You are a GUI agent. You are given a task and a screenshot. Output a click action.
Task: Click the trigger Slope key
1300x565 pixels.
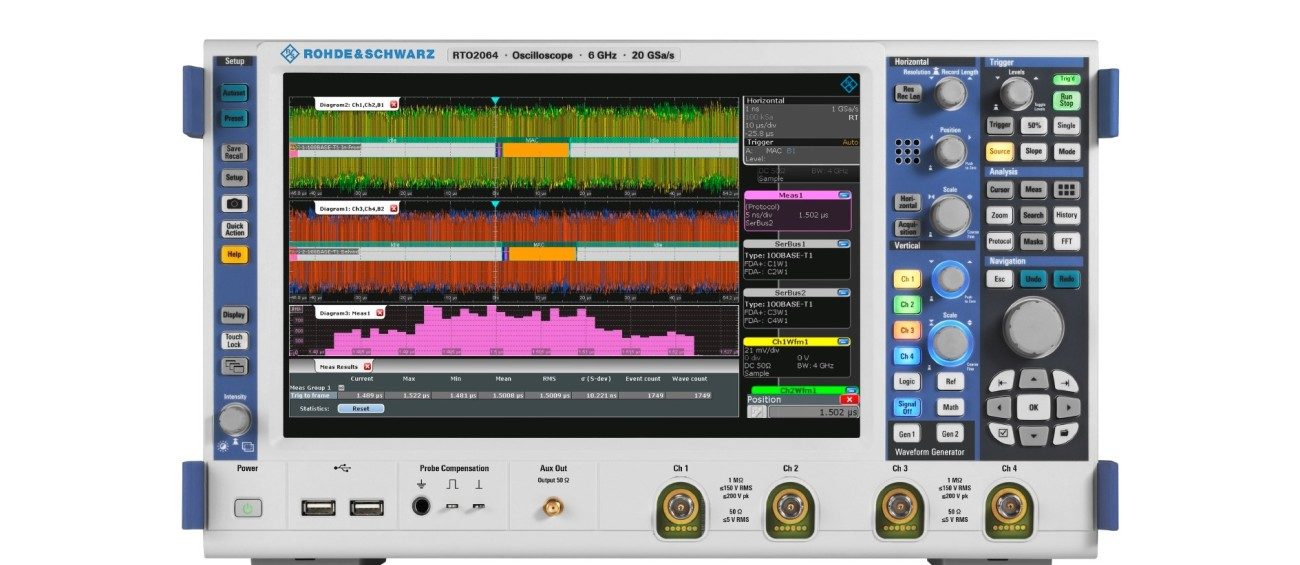1033,152
